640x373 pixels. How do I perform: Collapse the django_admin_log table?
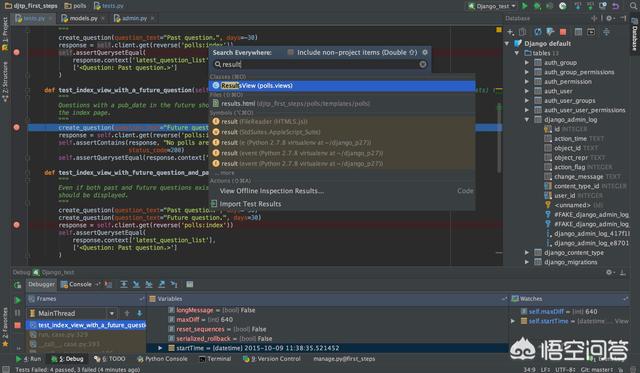pos(527,120)
